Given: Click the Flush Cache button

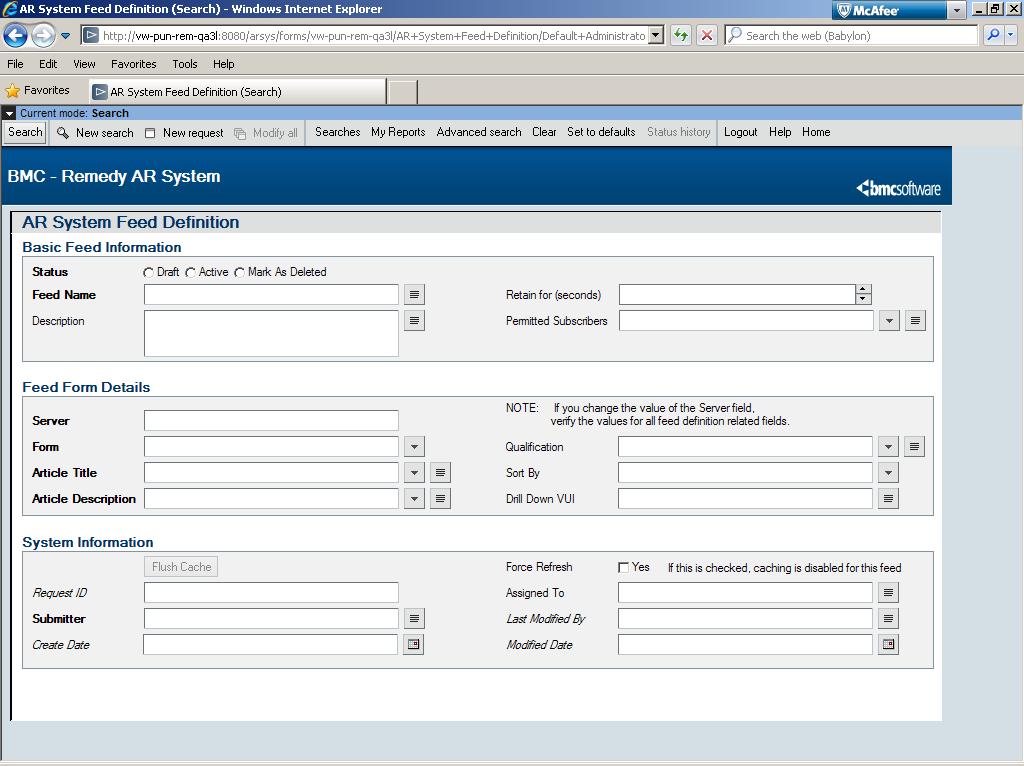Looking at the screenshot, I should pos(181,567).
